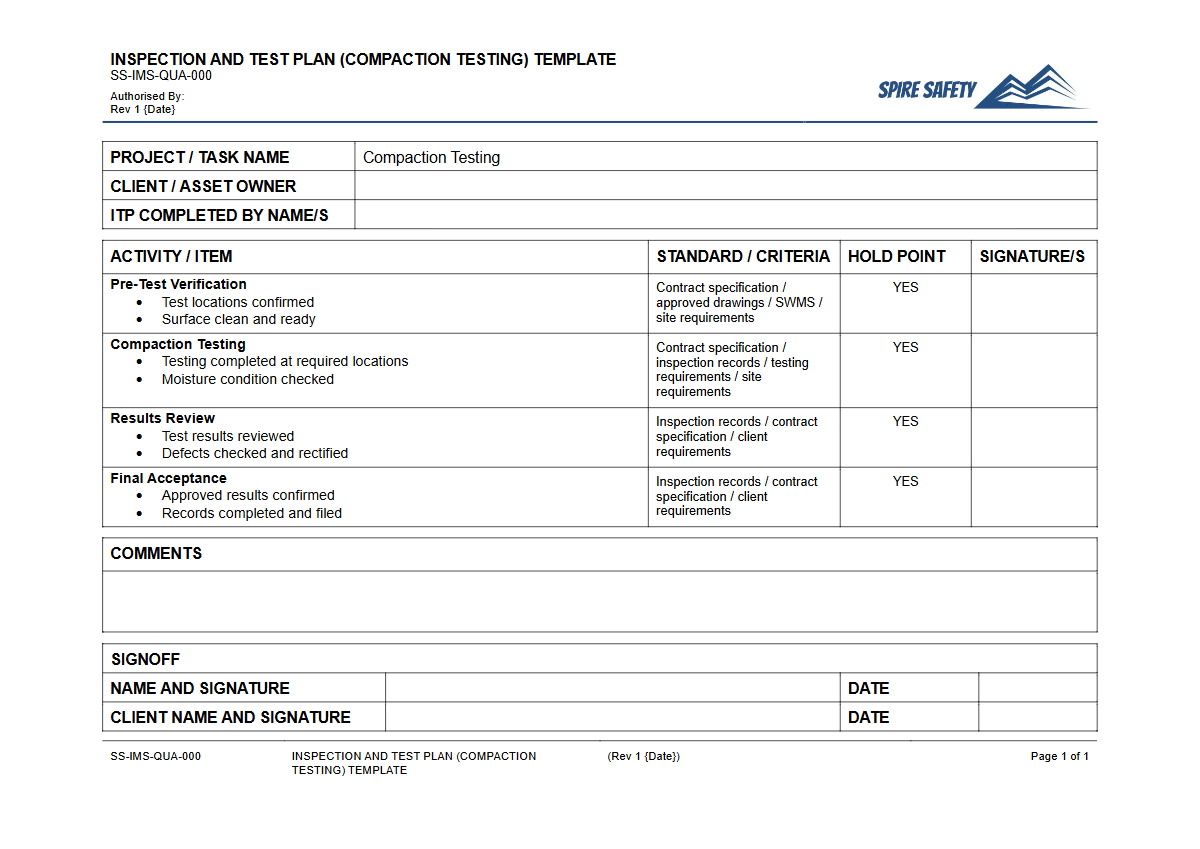Viewport: 1200px width, 849px height.
Task: Click the 'CLIENT / ASSET OWNER' label
Action: pyautogui.click(x=203, y=186)
